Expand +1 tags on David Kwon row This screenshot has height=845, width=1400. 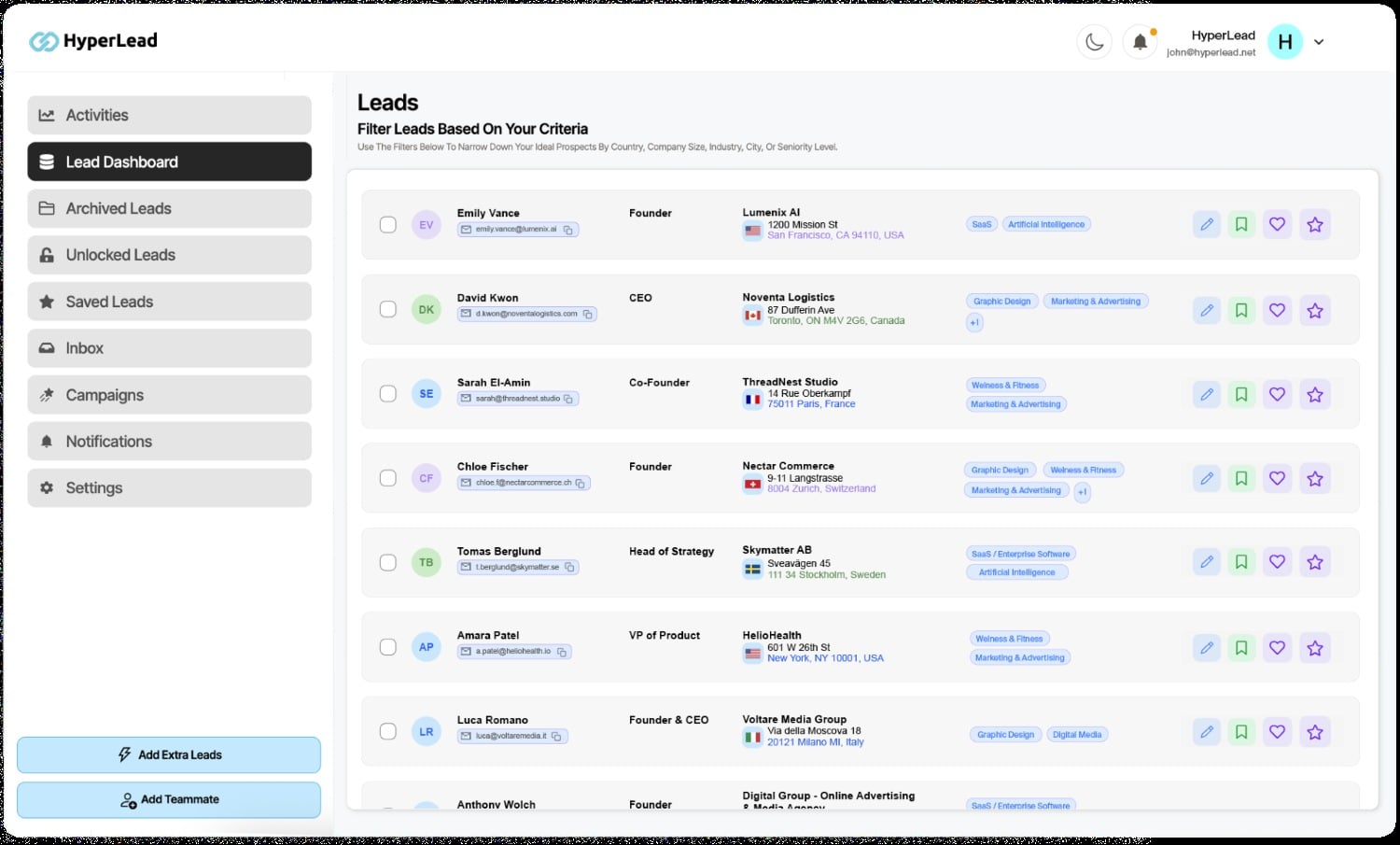point(974,322)
